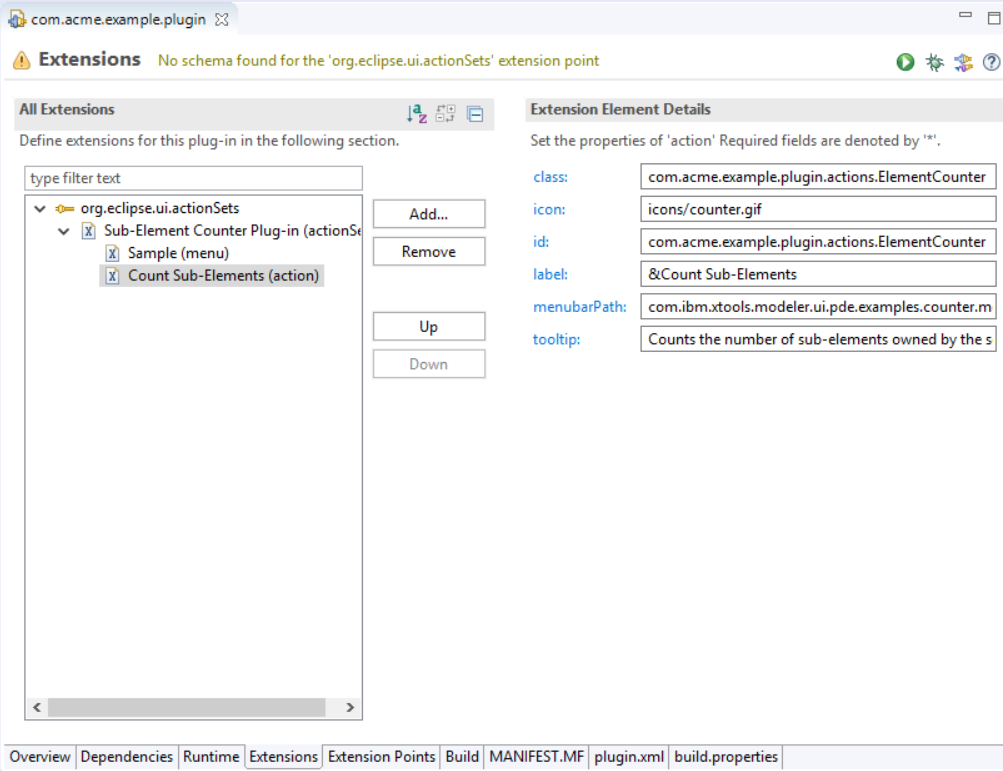Click into the id text field

[818, 242]
